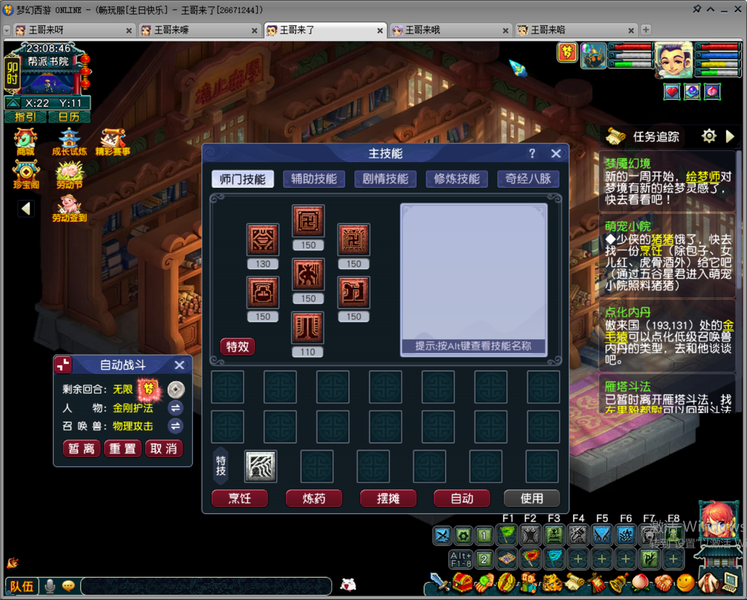Screen dimensions: 747x600
Task: Toggle the 人物 action swap button
Action: [x=175, y=408]
